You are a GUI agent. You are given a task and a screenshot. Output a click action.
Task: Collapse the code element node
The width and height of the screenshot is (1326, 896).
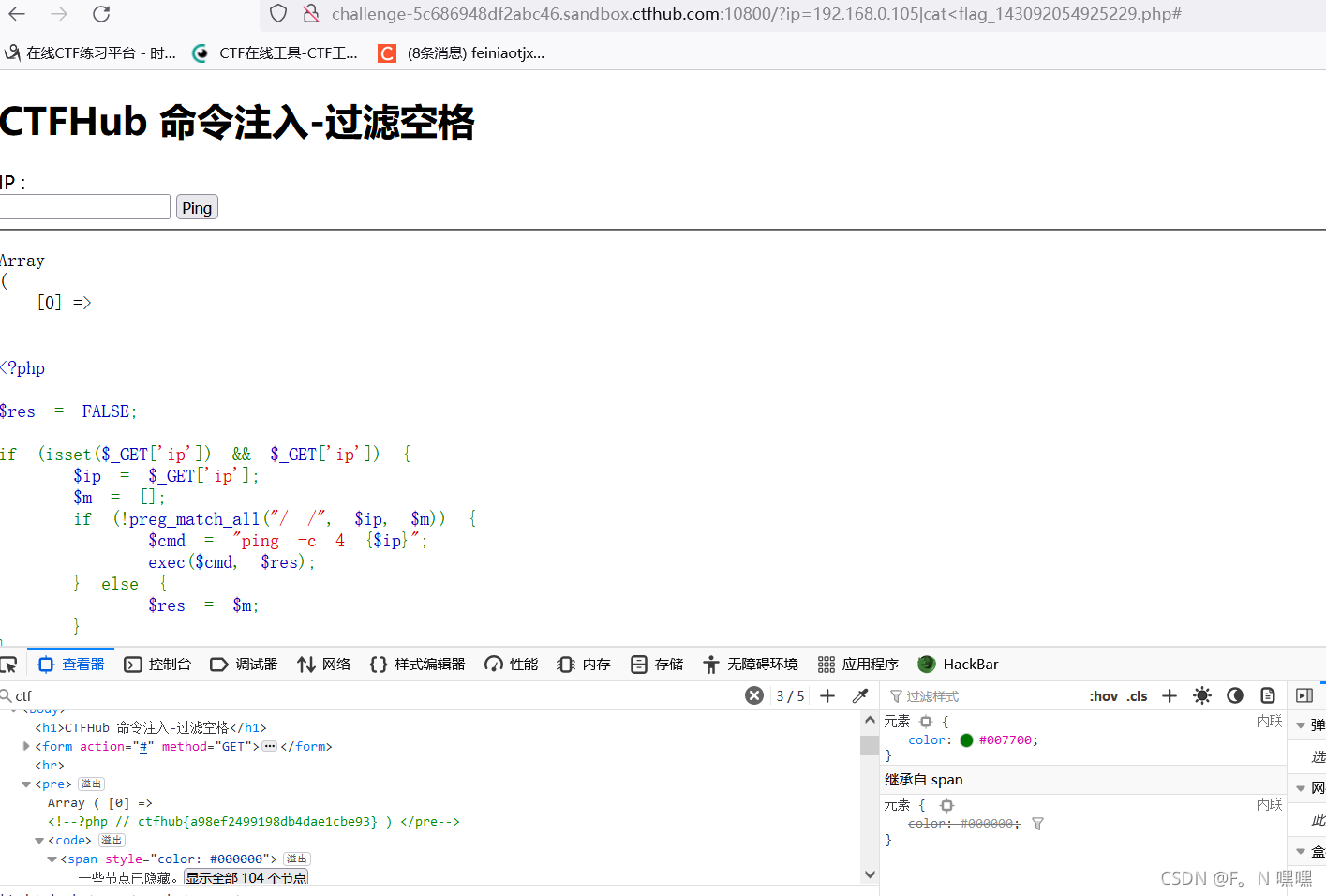pos(39,841)
